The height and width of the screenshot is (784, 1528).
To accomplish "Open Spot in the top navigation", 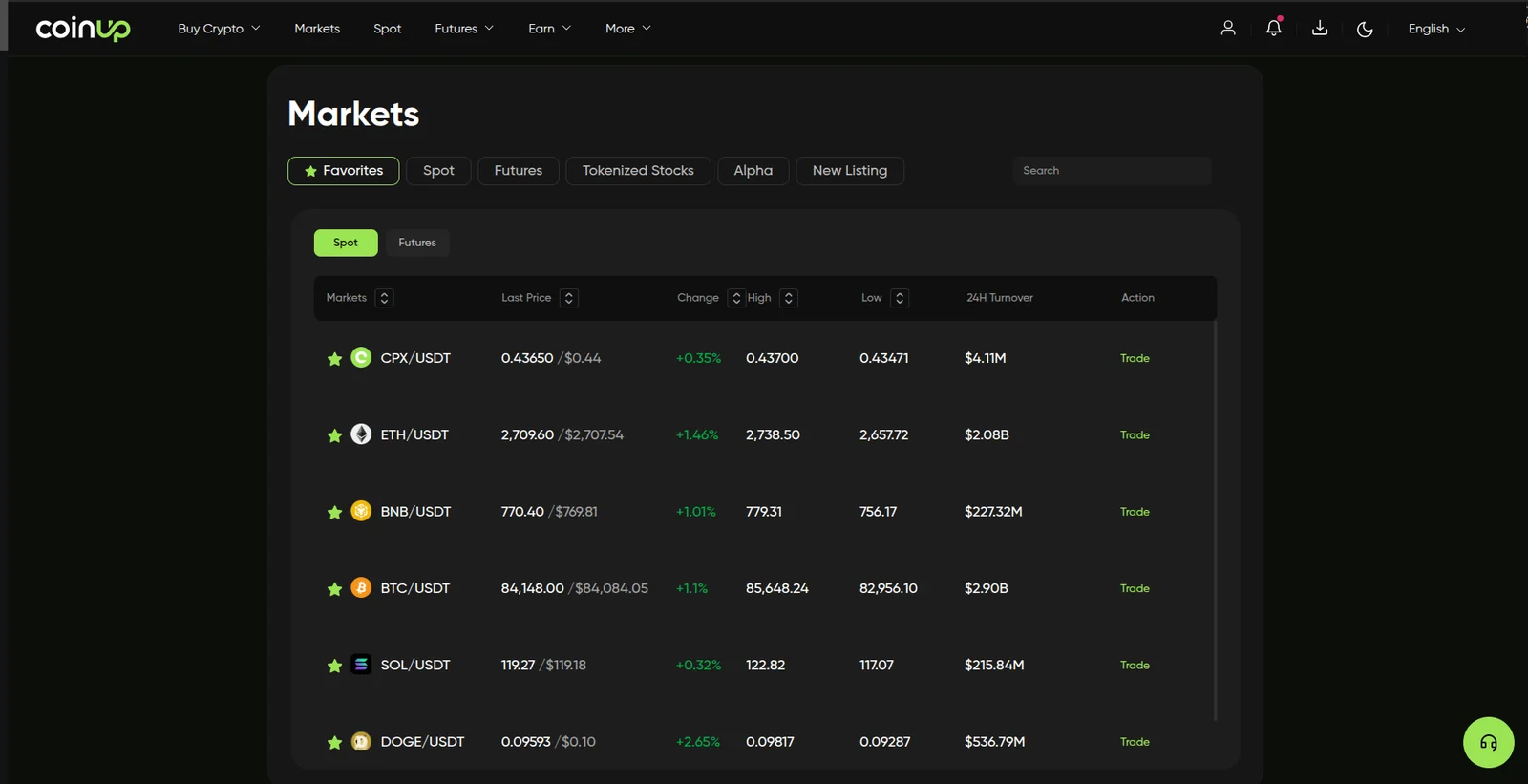I will pyautogui.click(x=387, y=29).
